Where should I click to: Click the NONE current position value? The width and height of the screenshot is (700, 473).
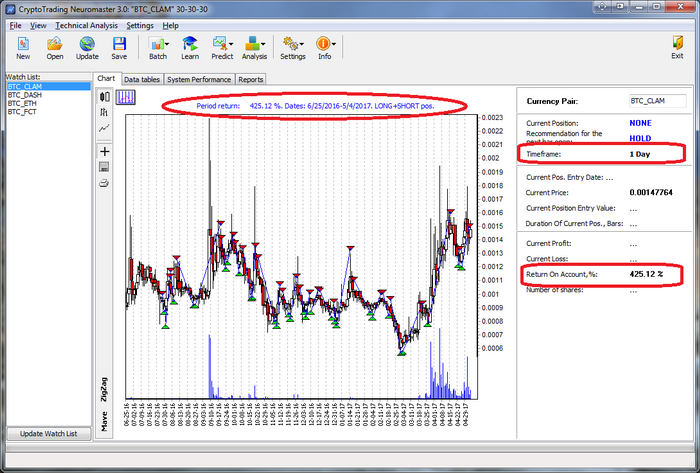640,123
